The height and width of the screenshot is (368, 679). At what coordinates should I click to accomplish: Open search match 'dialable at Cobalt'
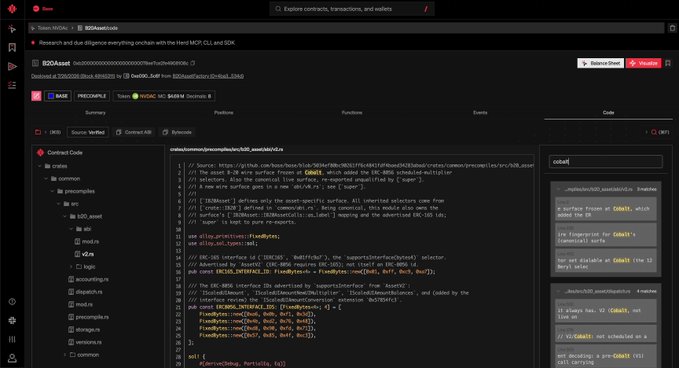(605, 260)
